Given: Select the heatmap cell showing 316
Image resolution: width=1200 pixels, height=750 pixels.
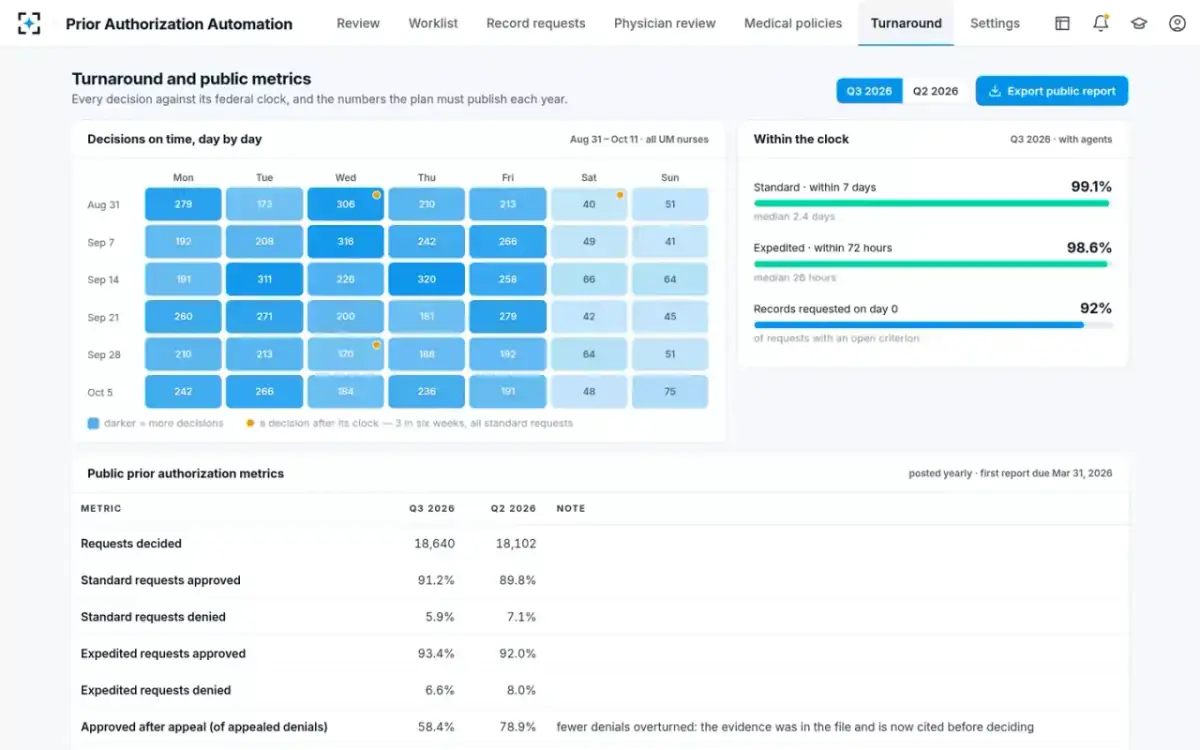Looking at the screenshot, I should point(345,241).
